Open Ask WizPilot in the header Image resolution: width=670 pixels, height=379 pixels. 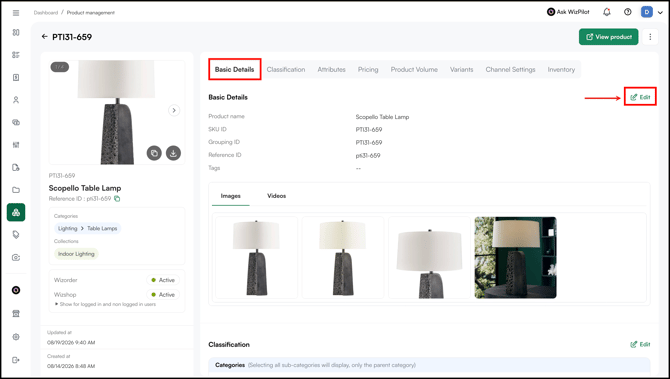[x=568, y=12]
